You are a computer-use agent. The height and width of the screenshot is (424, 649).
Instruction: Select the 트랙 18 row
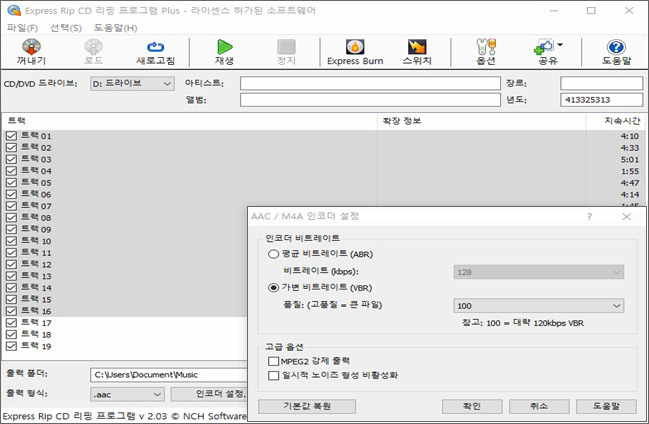click(125, 334)
